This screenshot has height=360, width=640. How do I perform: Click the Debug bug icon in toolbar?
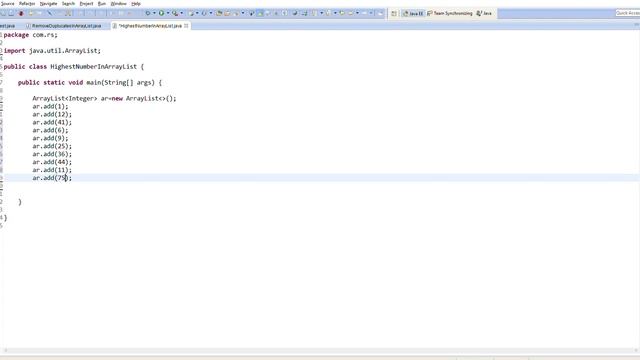click(x=148, y=13)
